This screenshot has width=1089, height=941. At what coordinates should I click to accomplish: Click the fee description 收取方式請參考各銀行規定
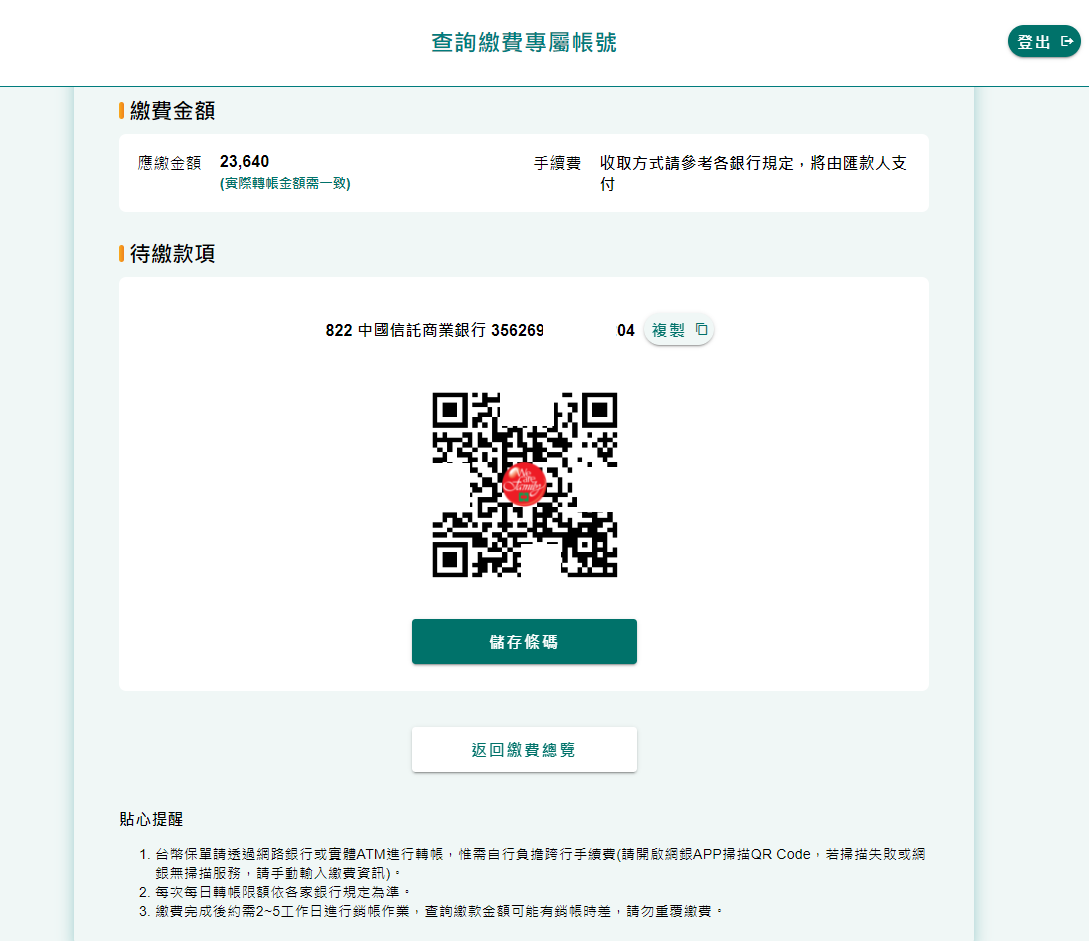754,174
